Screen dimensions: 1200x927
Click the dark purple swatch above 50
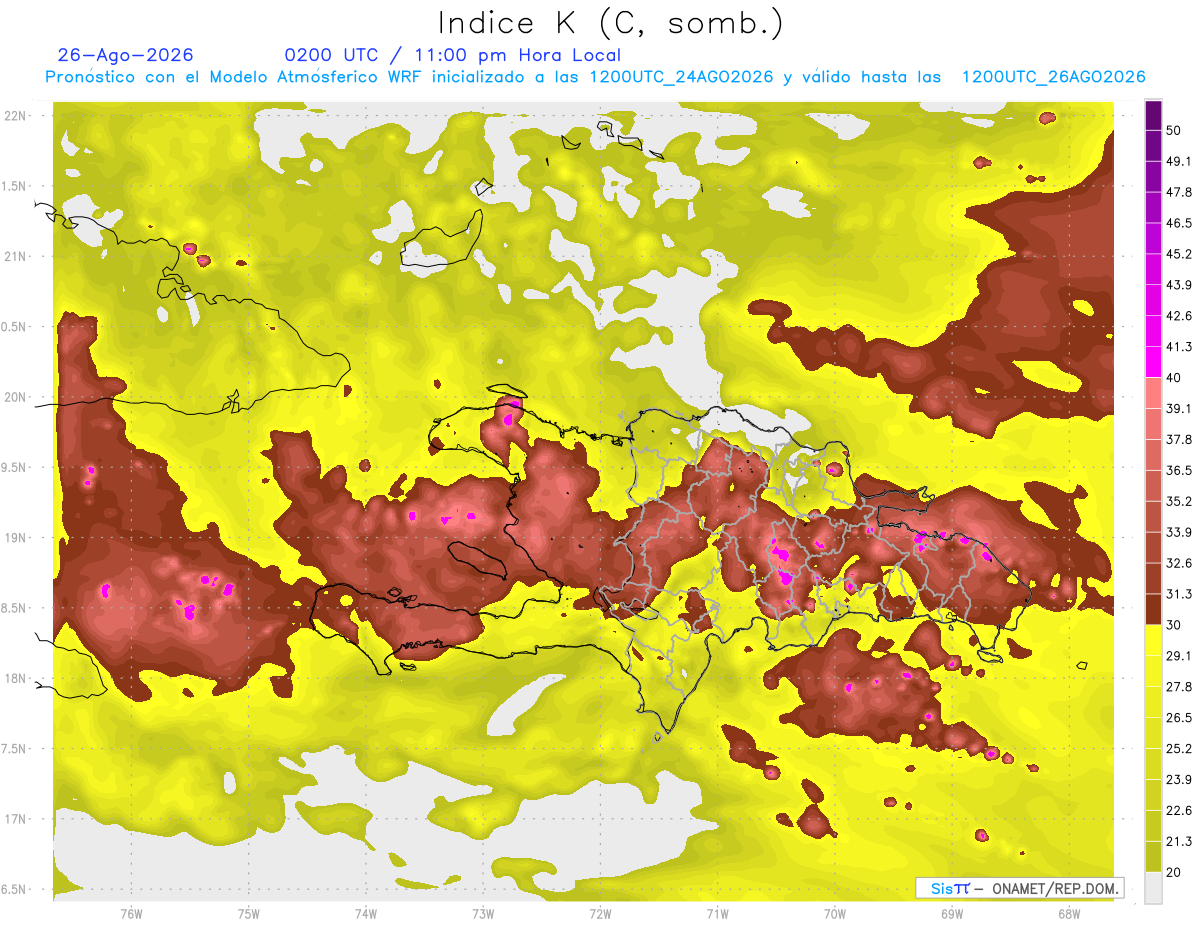coord(1153,116)
